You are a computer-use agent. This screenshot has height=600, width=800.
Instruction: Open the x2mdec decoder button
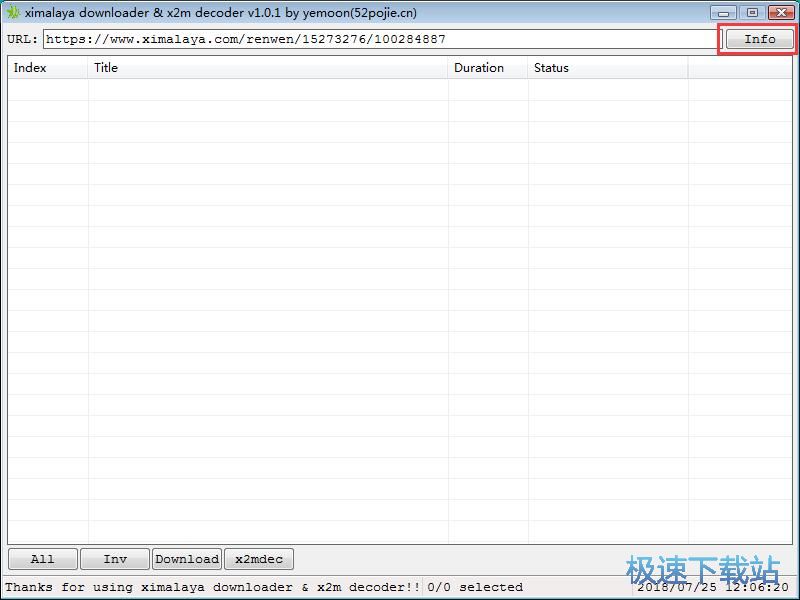259,559
